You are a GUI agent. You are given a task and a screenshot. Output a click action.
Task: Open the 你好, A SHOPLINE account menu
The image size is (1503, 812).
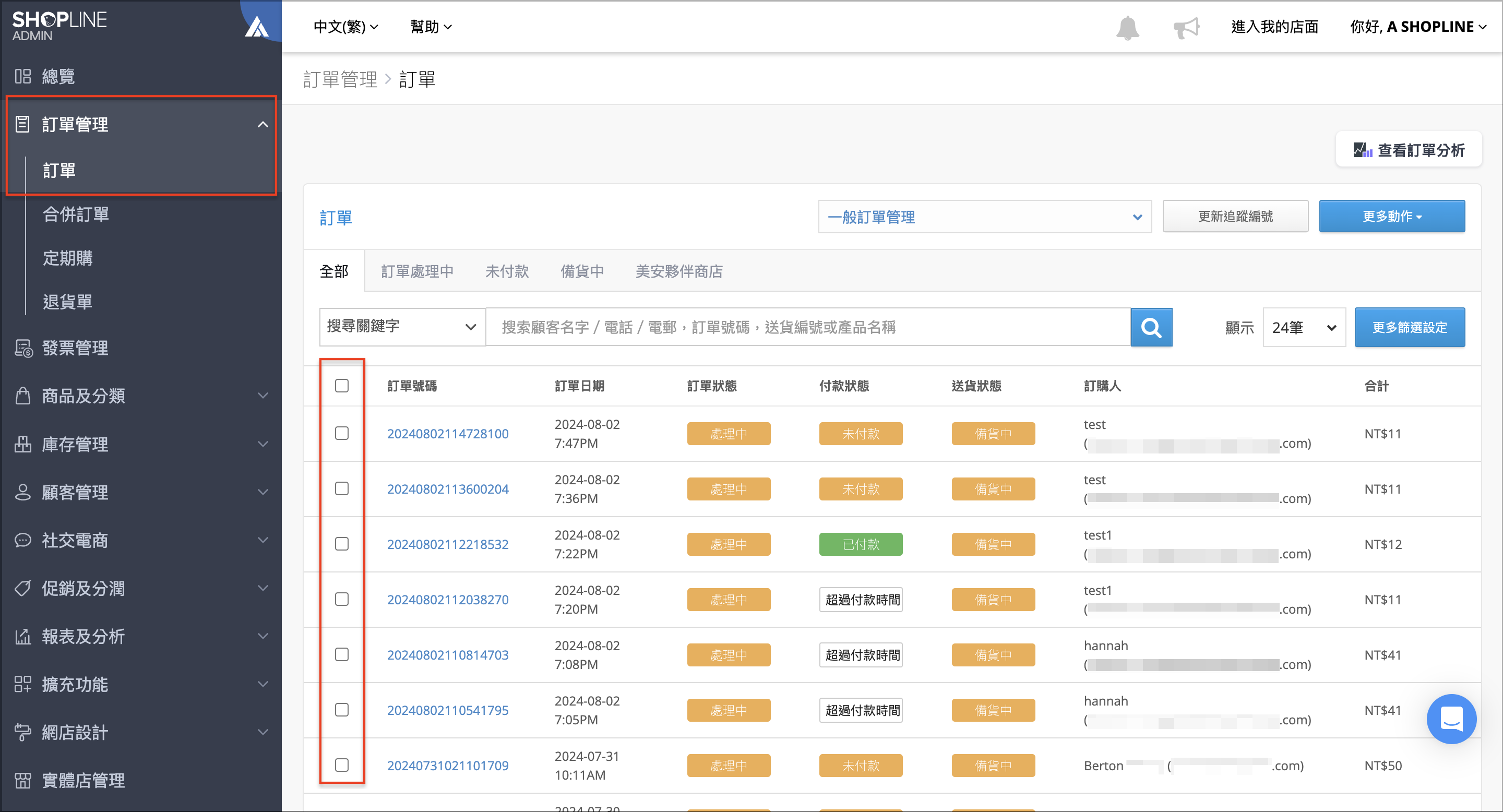tap(1418, 27)
